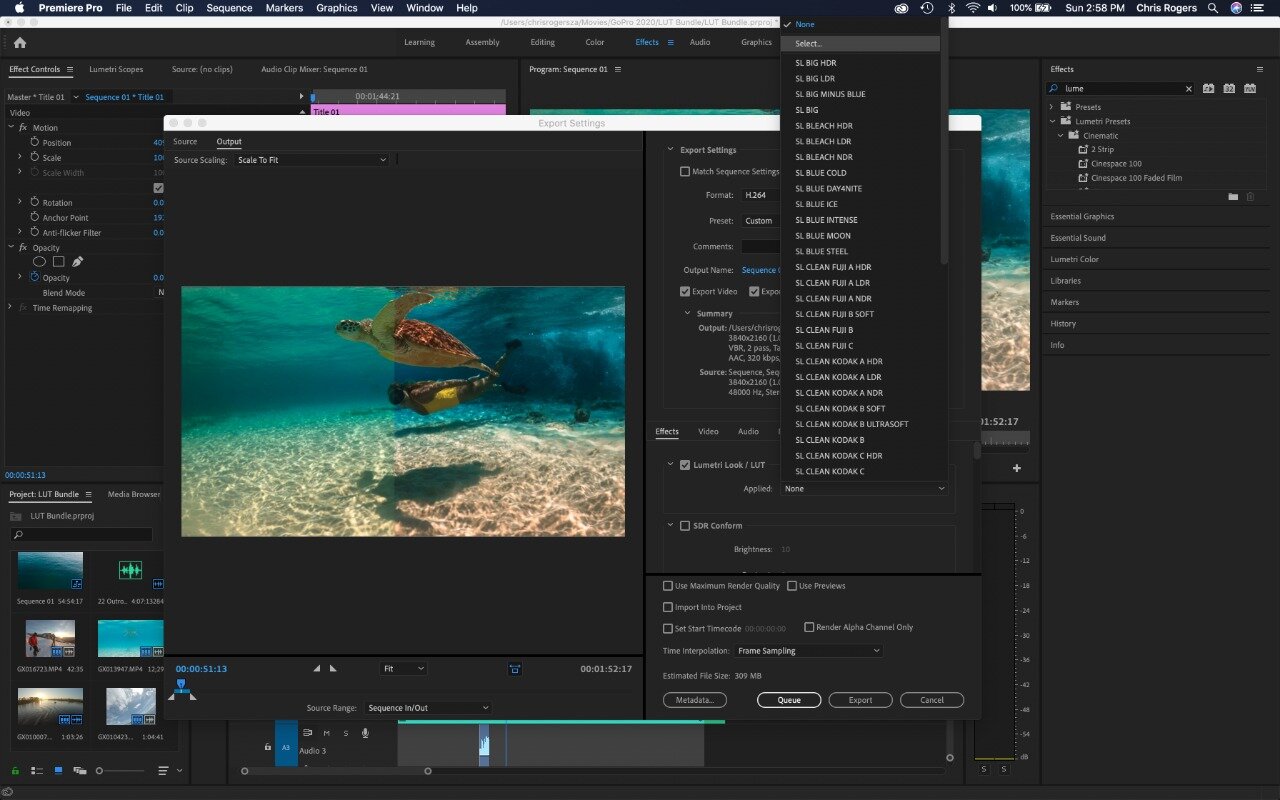Open the Sequence menu in menu bar
The width and height of the screenshot is (1280, 800).
(x=229, y=8)
